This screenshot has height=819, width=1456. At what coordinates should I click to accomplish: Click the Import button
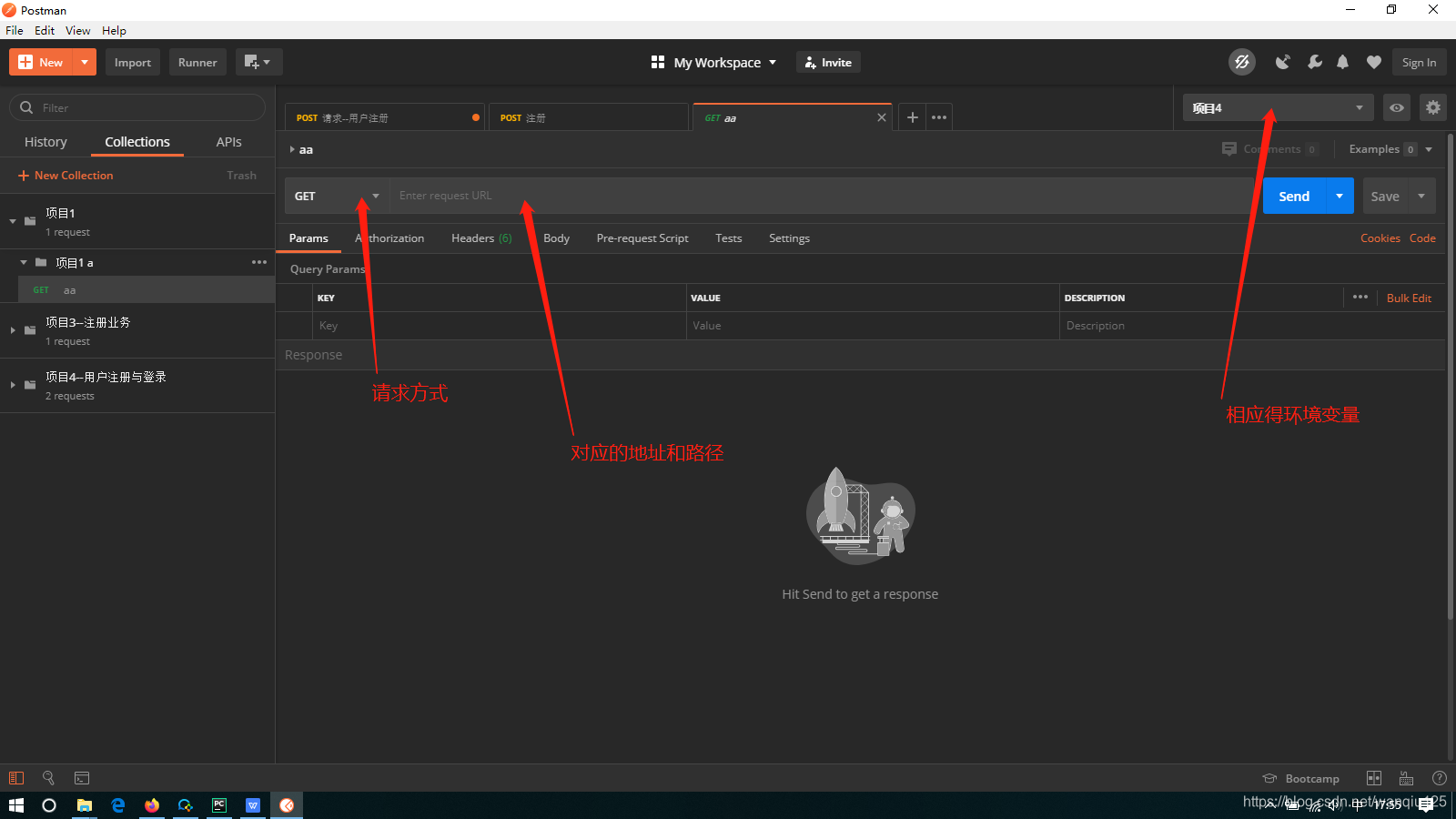click(x=133, y=62)
